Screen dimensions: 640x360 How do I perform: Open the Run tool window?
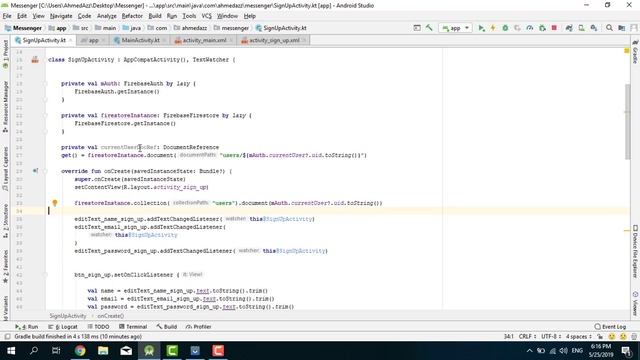pos(27,327)
